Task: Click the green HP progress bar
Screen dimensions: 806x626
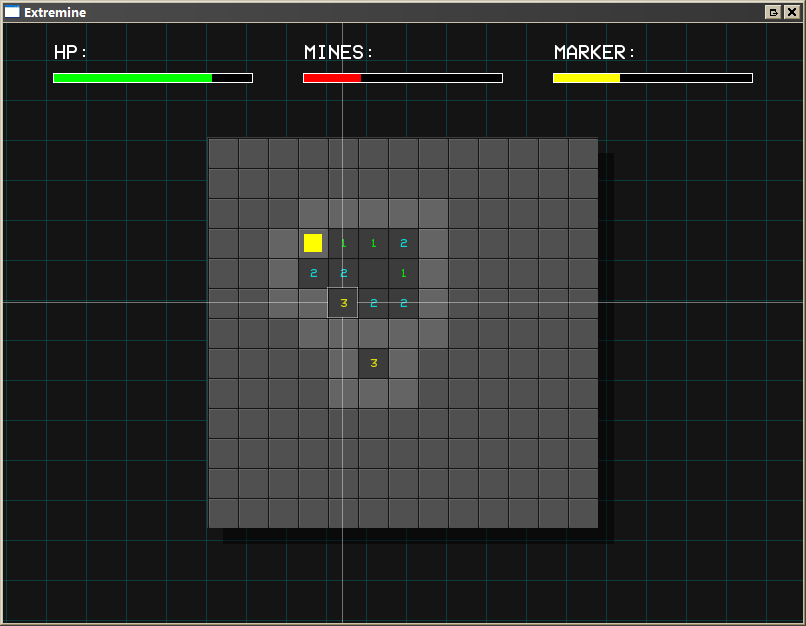Action: 153,78
